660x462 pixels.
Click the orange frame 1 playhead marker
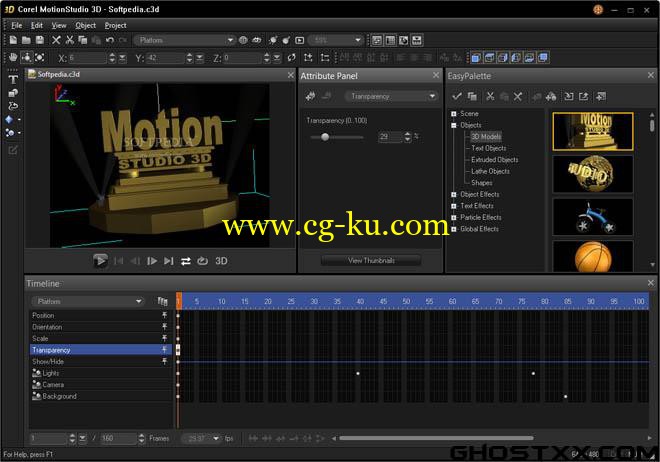coord(178,301)
